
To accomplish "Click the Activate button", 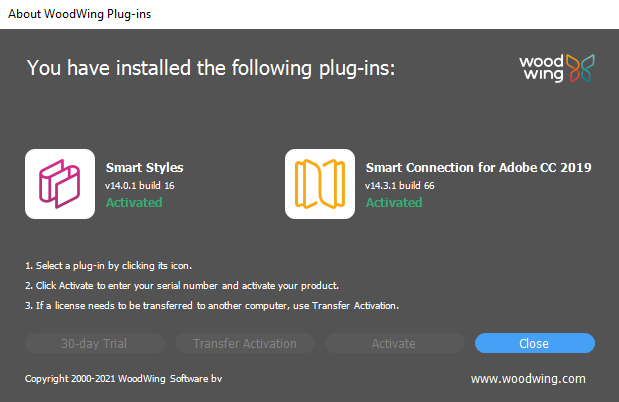I will click(x=393, y=343).
